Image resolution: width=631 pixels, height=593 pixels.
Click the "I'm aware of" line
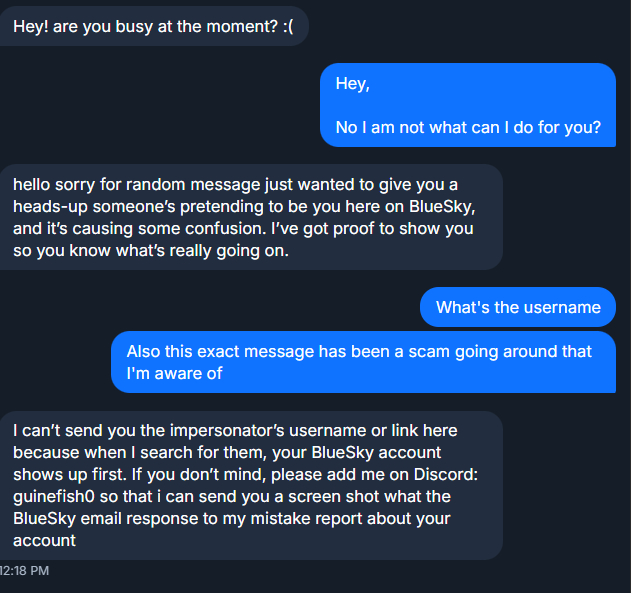coord(174,373)
